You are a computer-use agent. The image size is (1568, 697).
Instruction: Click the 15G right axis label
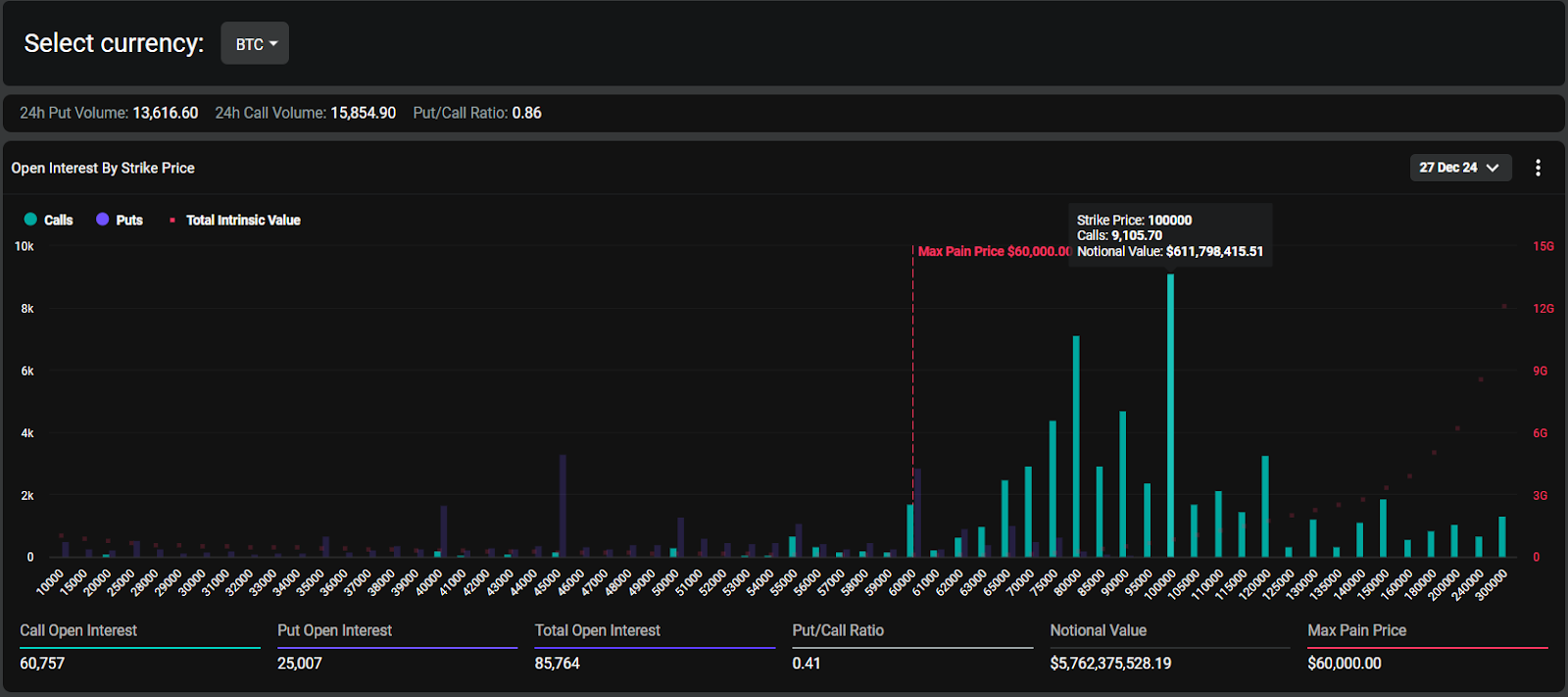pyautogui.click(x=1543, y=246)
